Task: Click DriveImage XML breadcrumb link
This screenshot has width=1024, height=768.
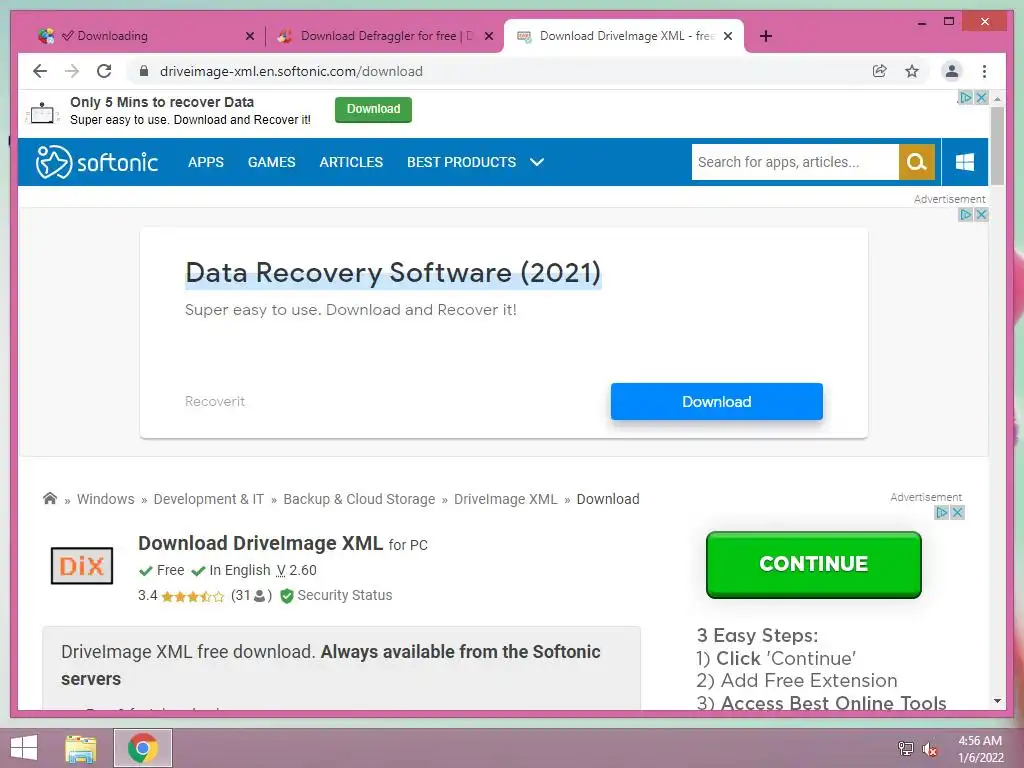Action: click(x=506, y=499)
